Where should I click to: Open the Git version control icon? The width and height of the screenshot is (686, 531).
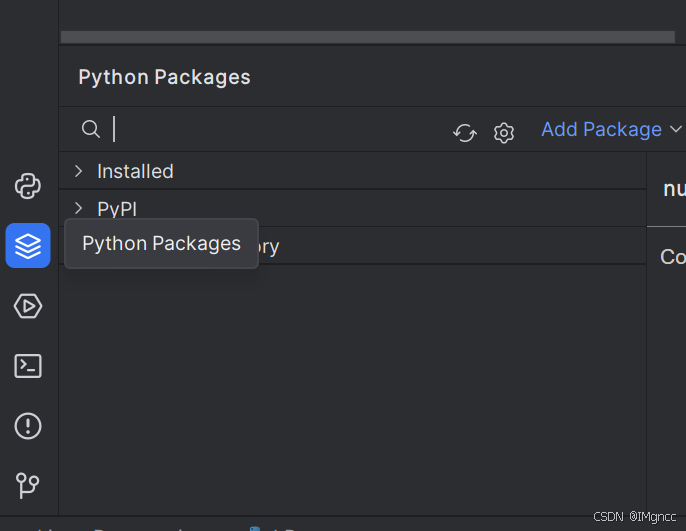[x=28, y=486]
